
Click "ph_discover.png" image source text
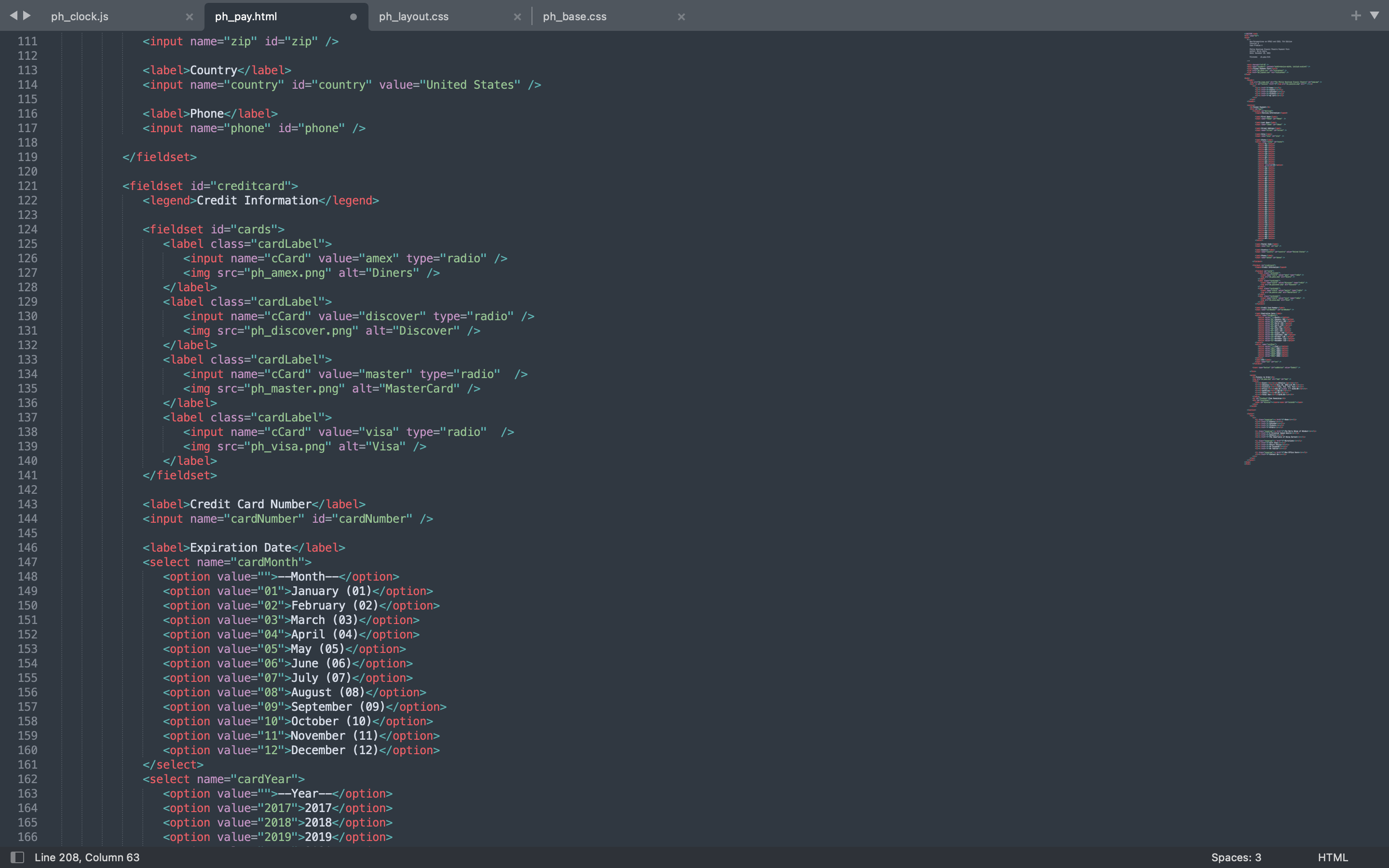(305, 331)
